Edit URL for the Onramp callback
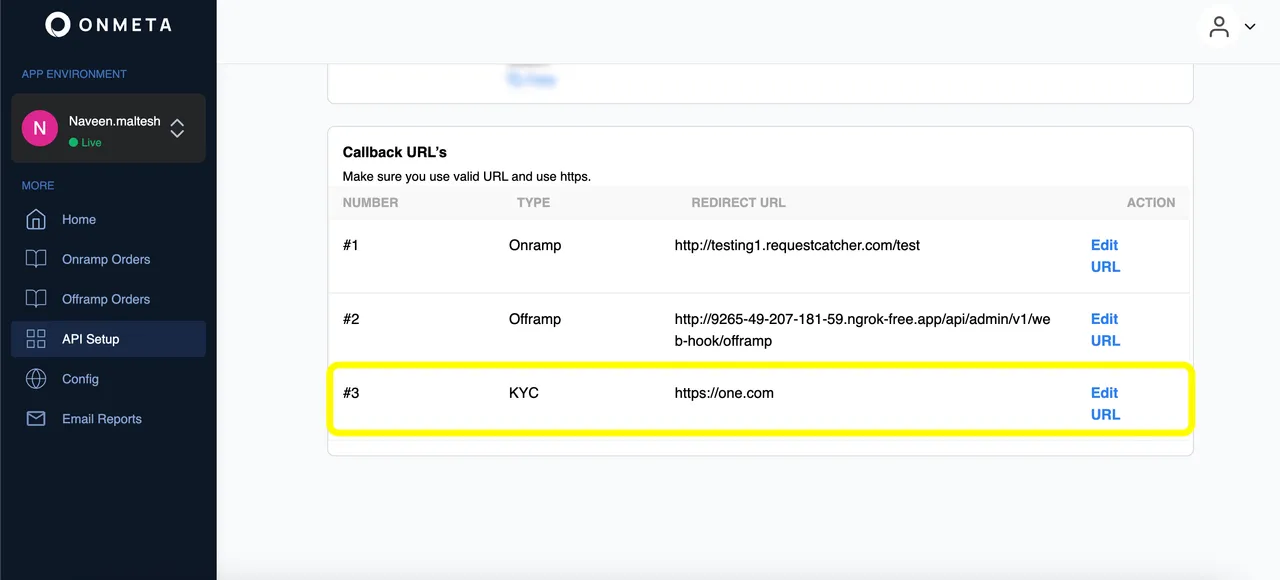Screen dimensions: 1280x580 click(1105, 256)
